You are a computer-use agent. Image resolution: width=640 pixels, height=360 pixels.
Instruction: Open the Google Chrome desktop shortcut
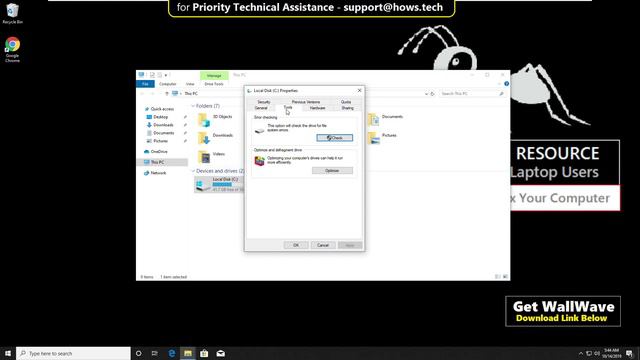pyautogui.click(x=12, y=49)
